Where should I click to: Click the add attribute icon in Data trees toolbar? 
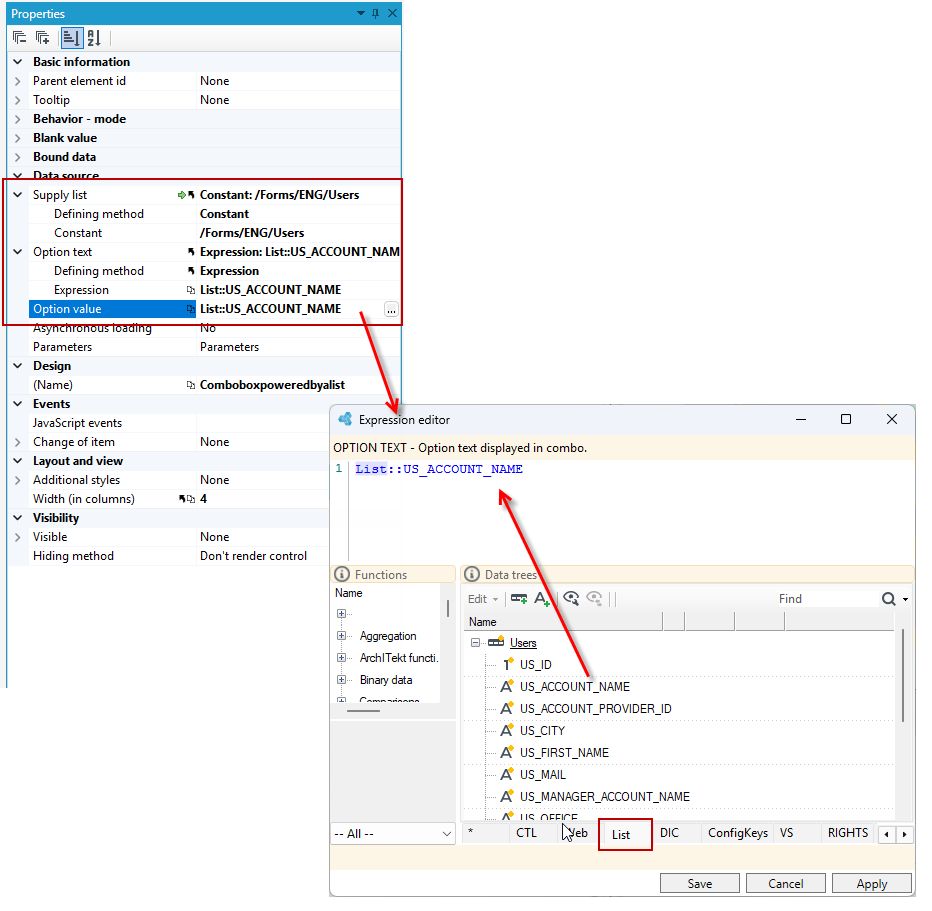pyautogui.click(x=541, y=598)
